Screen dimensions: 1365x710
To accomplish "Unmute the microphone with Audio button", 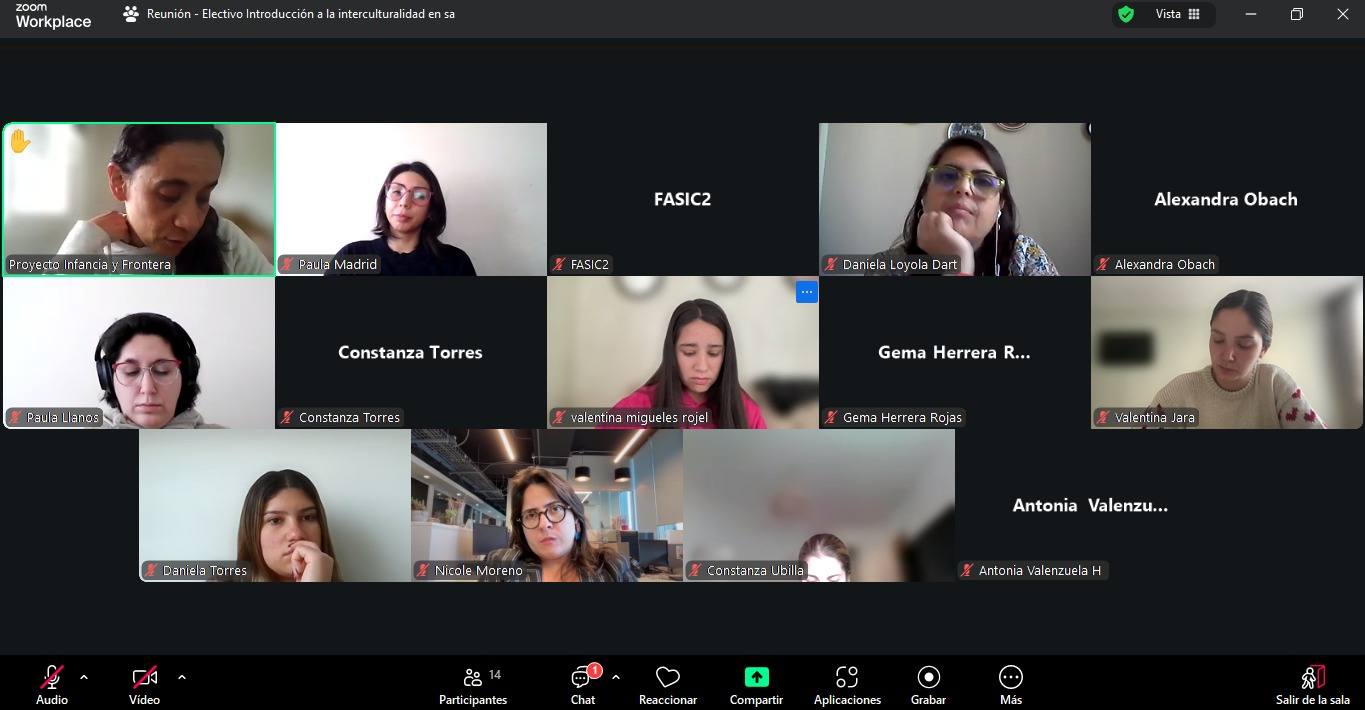I will (52, 684).
